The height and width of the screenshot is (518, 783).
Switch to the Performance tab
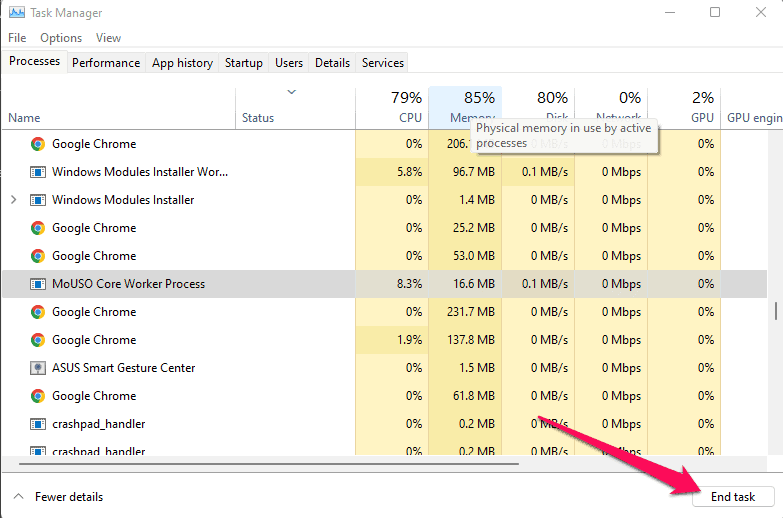[106, 63]
